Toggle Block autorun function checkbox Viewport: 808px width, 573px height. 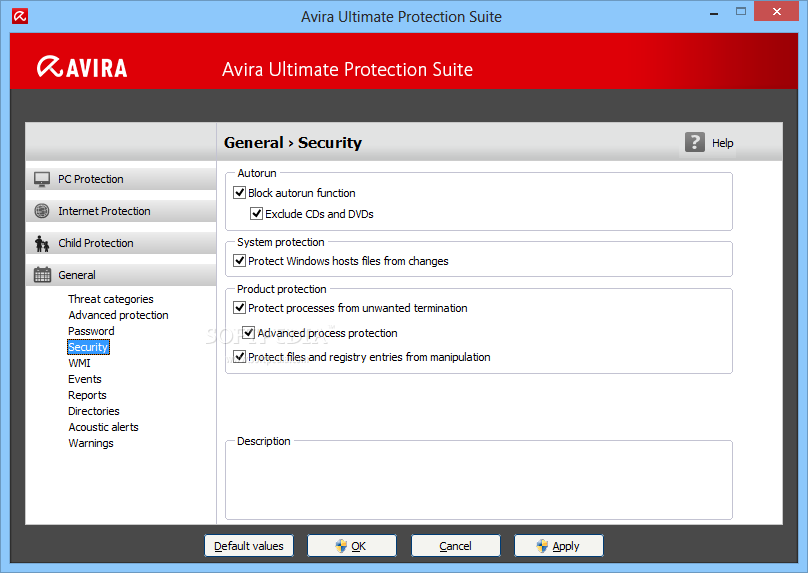pos(240,193)
